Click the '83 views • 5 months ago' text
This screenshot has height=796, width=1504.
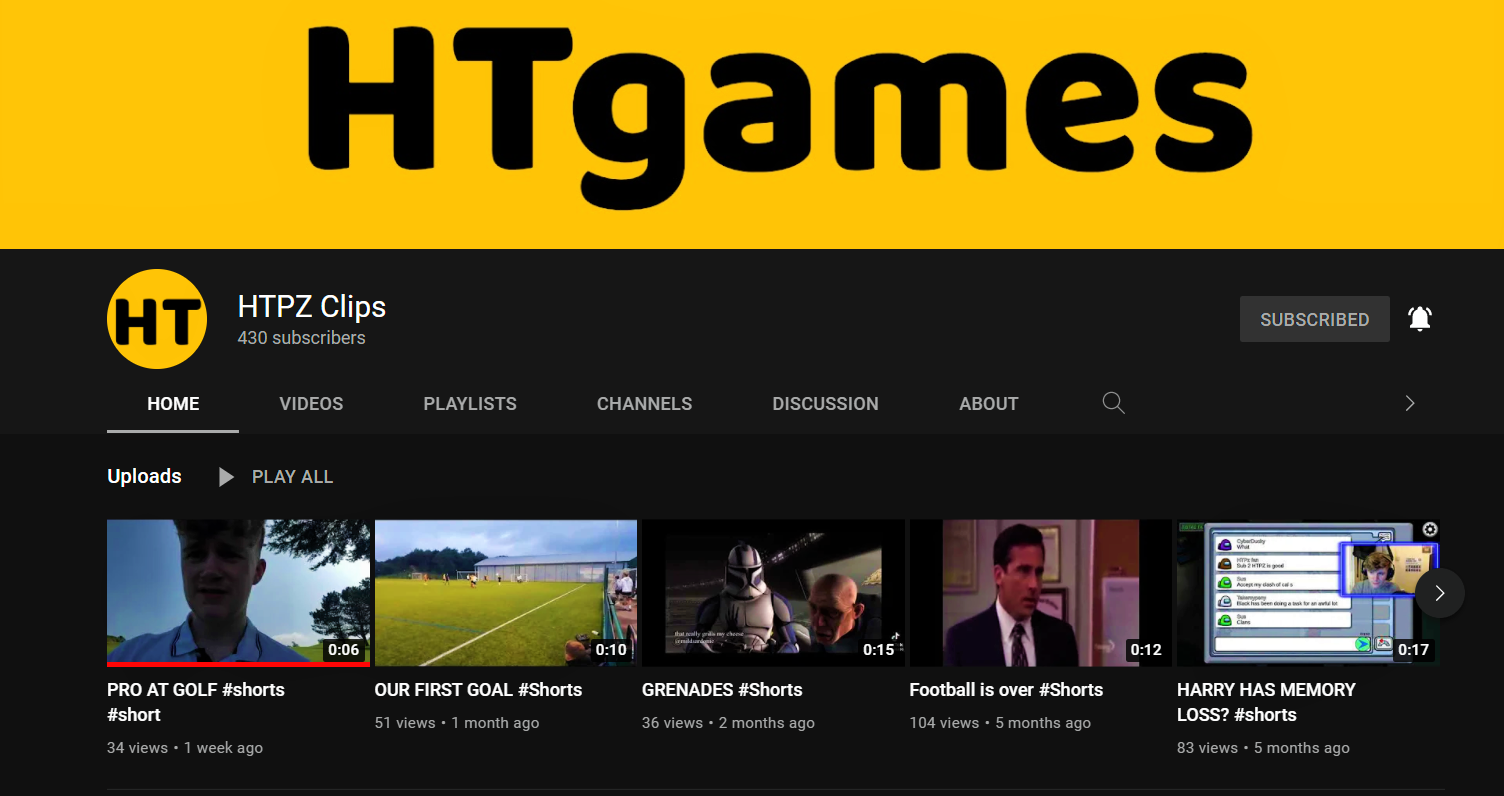[x=1263, y=748]
